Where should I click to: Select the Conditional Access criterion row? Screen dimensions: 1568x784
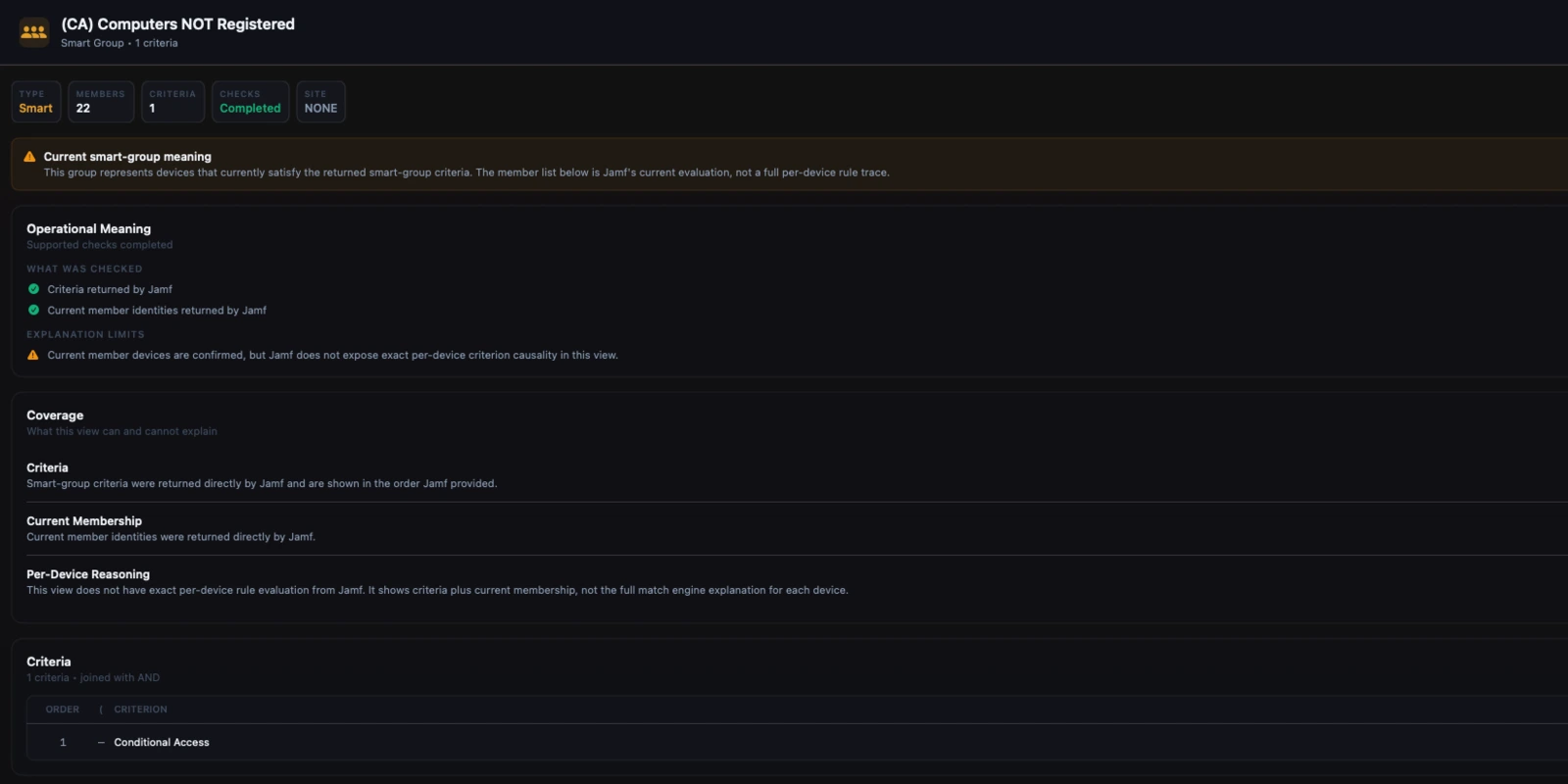pos(797,742)
